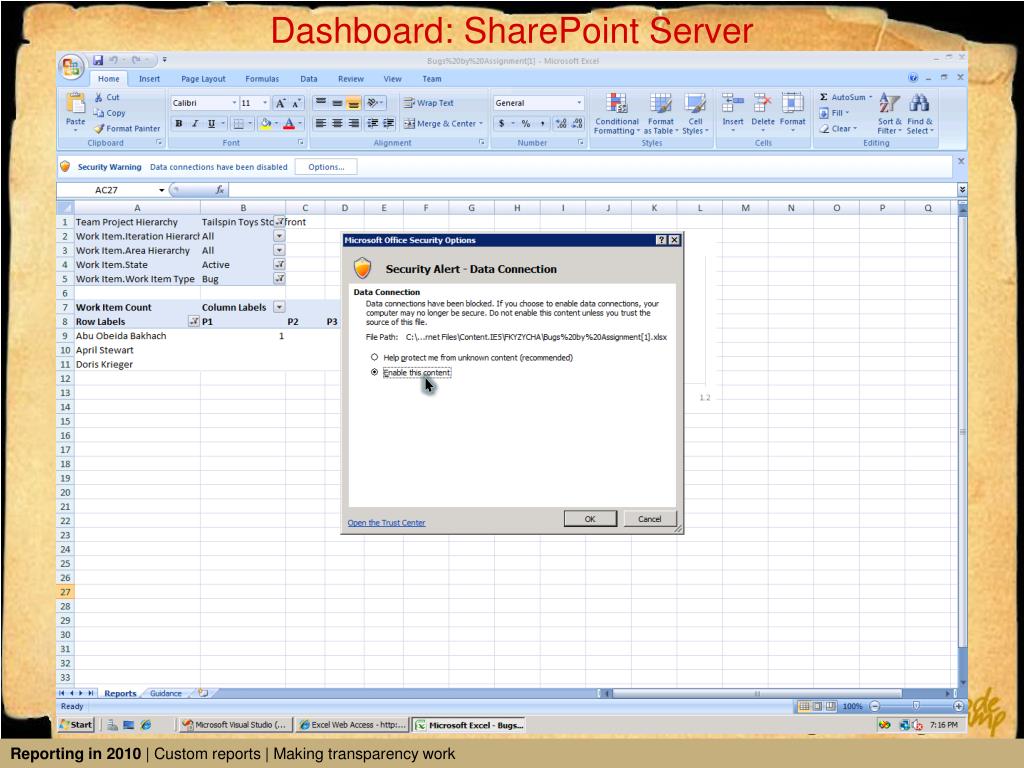Click the vertical scrollbar of the worksheet

coord(962,445)
